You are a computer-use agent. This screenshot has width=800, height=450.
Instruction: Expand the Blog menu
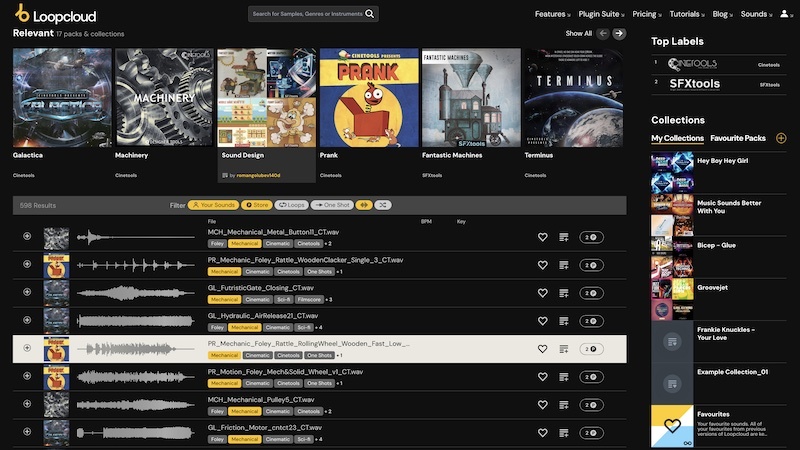722,14
